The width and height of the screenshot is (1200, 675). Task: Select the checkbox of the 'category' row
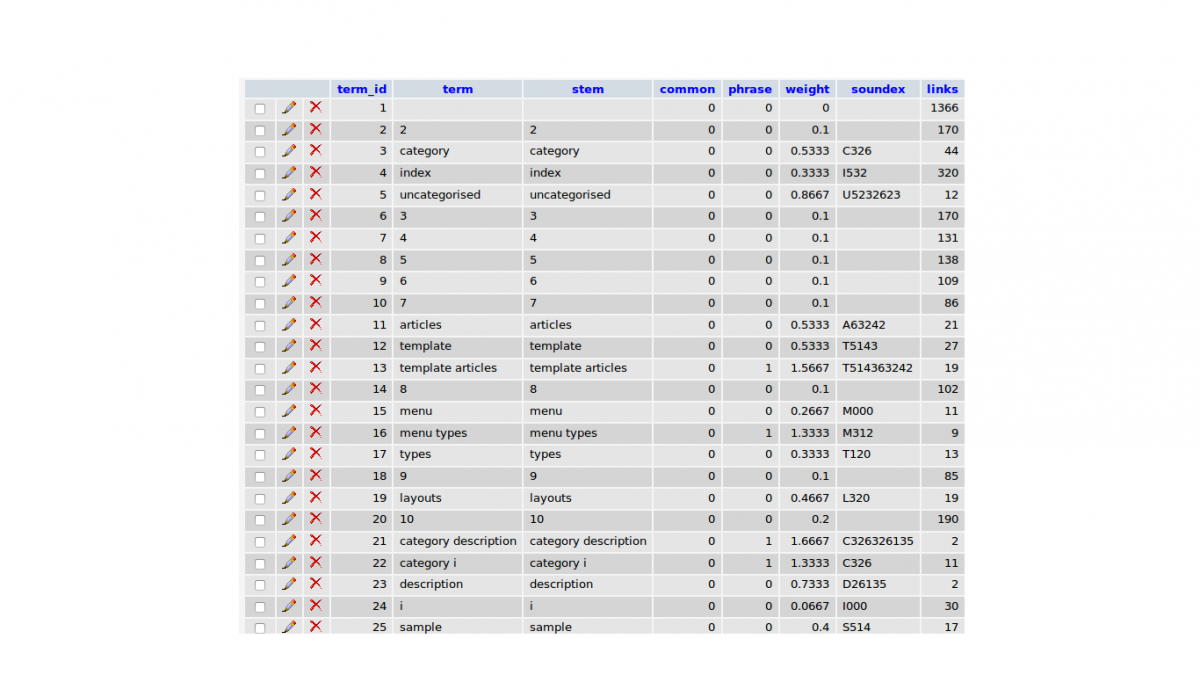260,151
